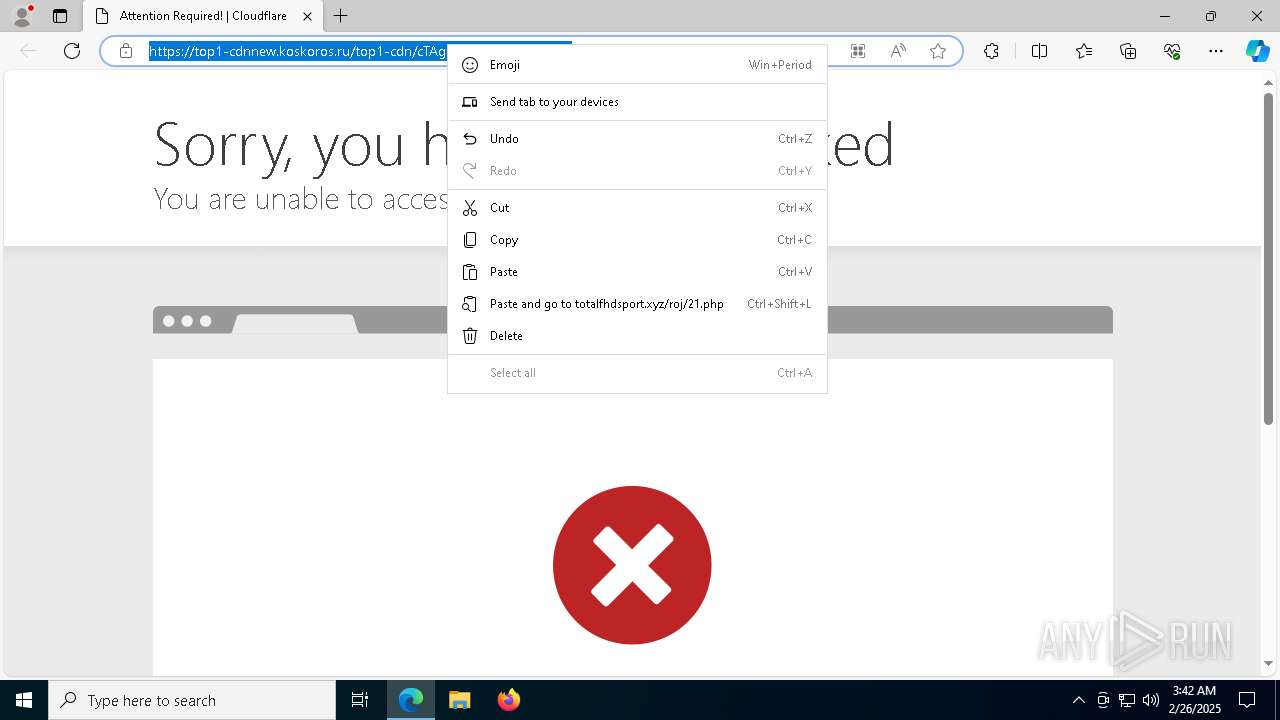Close the Attention Required Cloudflare tab
1280x720 pixels.
(307, 16)
